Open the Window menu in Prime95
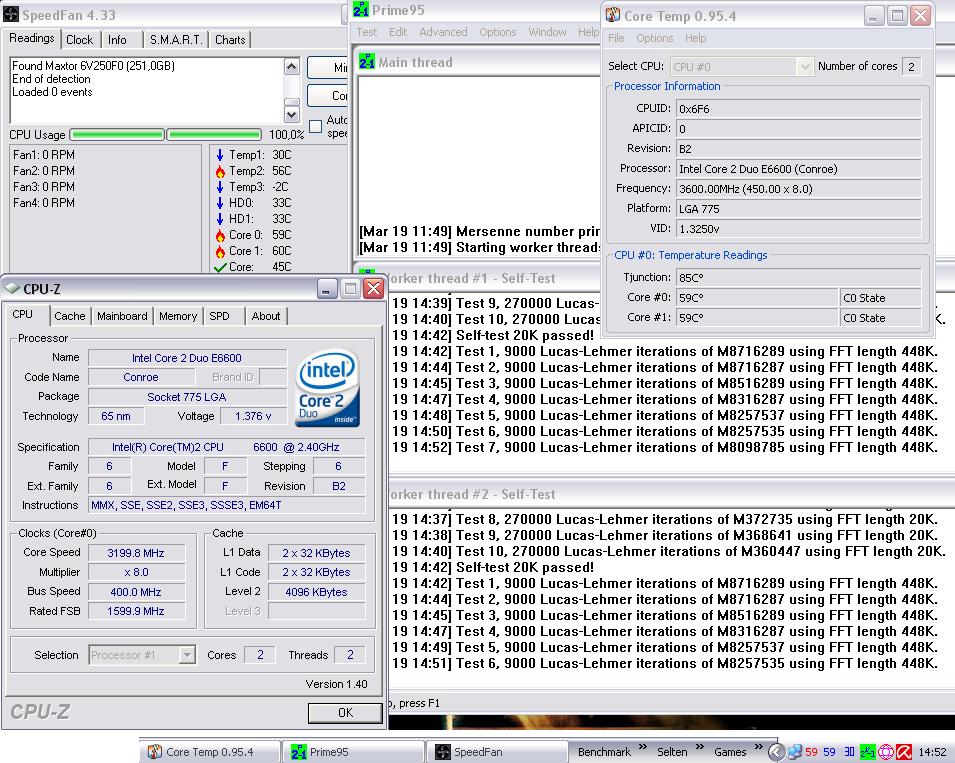 point(548,32)
